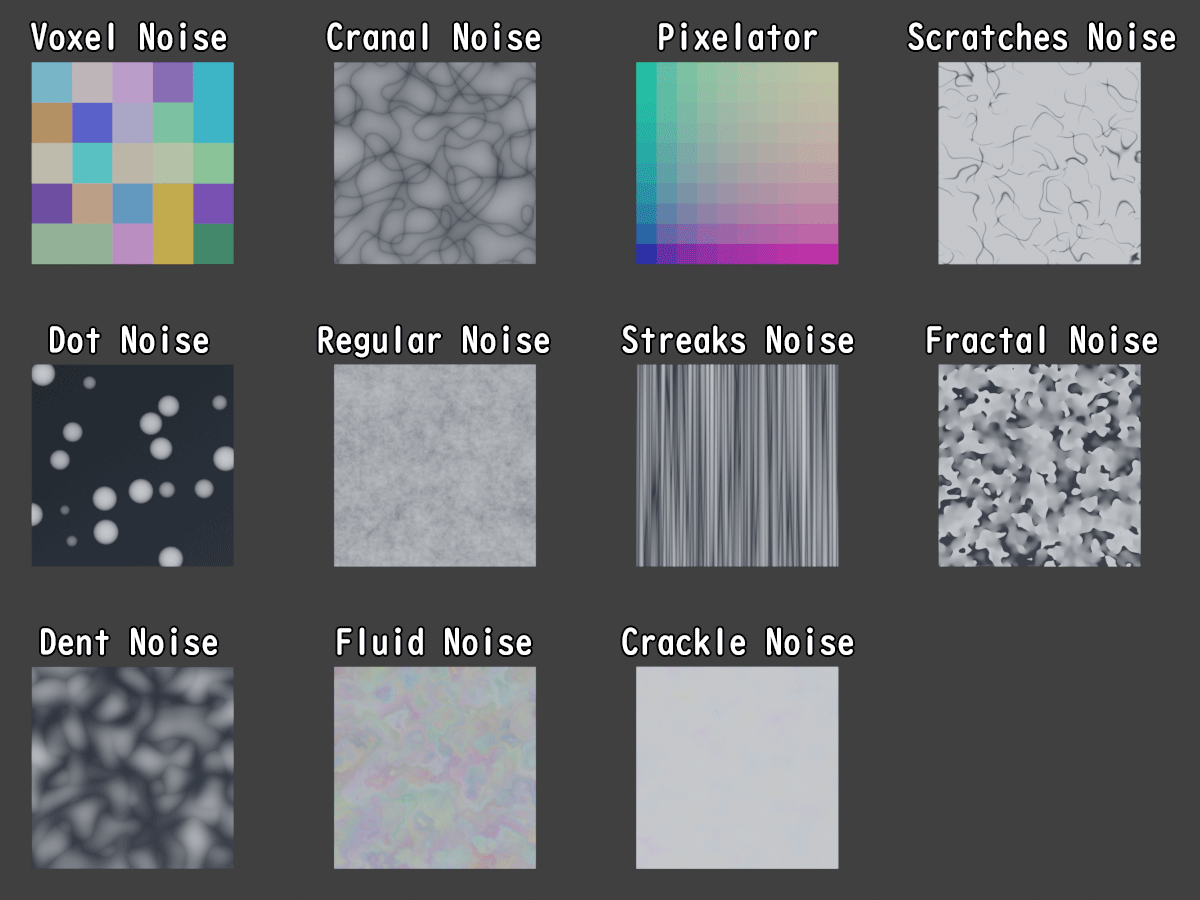Select the Voxel Noise thumbnail
1200x900 pixels.
pyautogui.click(x=133, y=163)
